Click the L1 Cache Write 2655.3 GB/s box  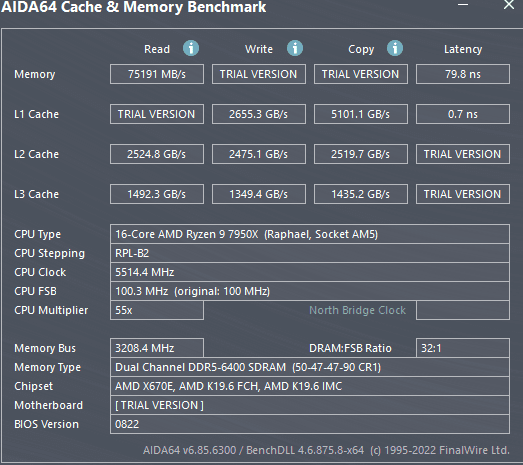click(259, 114)
